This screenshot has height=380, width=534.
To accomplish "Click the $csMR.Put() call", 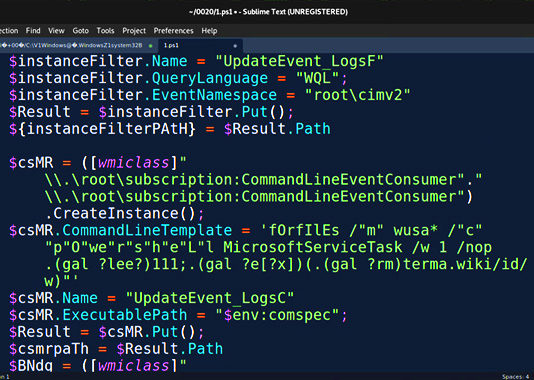I will coord(147,332).
